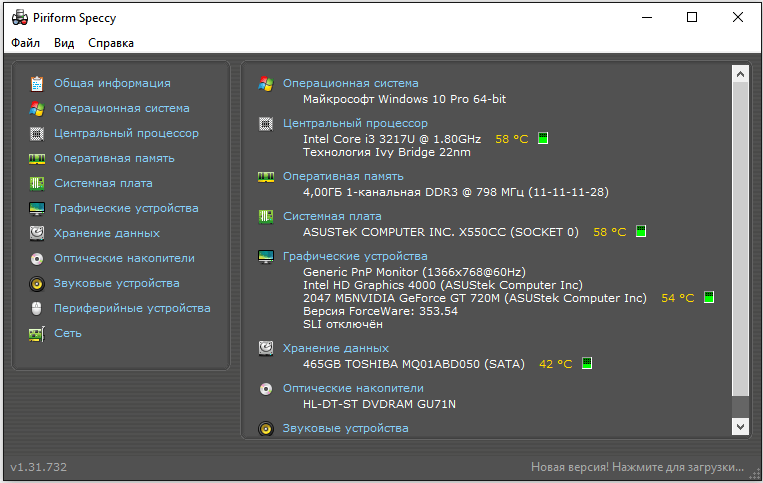Click the network card icon in sidebar

[x=37, y=334]
